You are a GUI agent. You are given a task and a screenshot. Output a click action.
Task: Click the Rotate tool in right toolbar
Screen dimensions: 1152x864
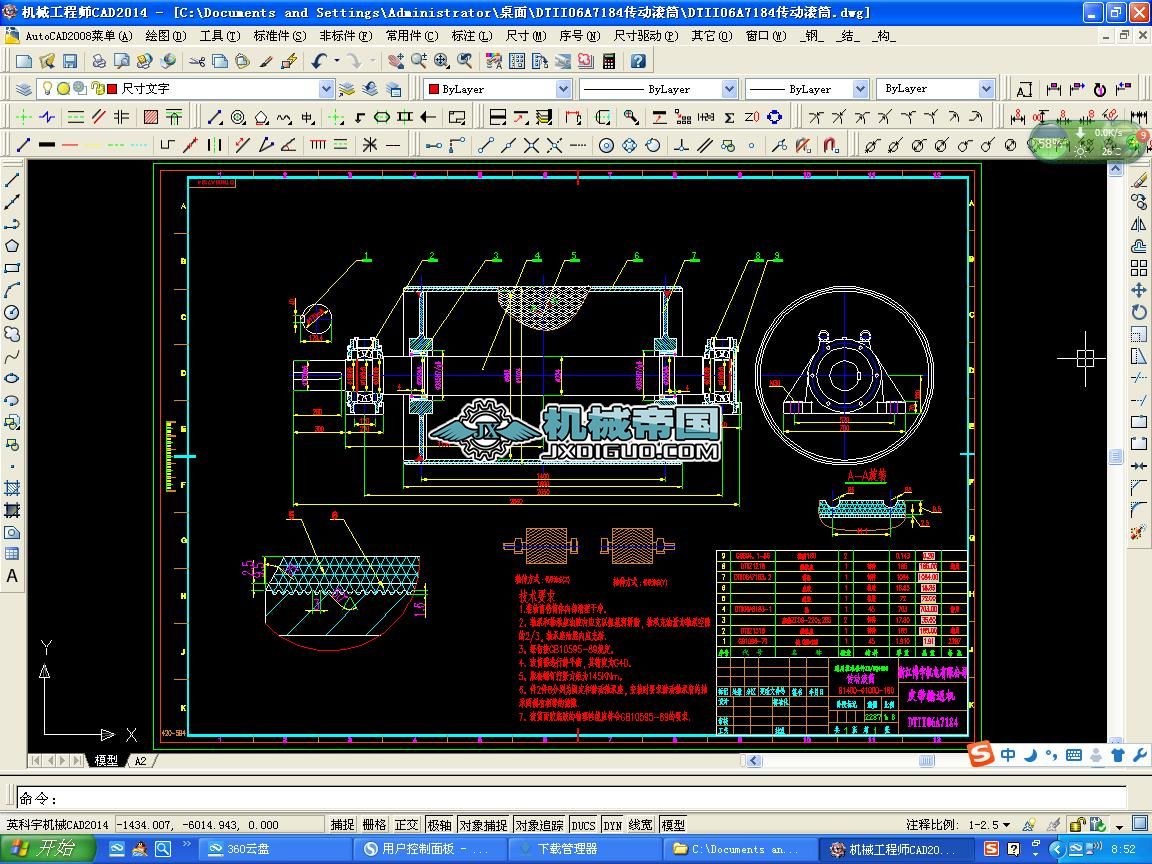coord(1139,312)
